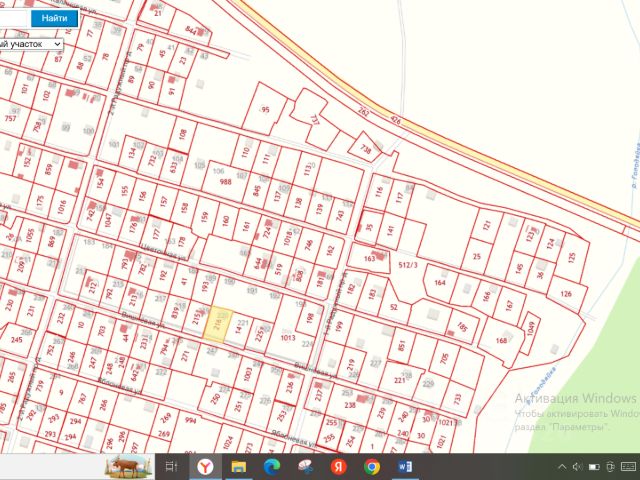
Task: Open the touch keyboard tray icon
Action: pos(628,467)
